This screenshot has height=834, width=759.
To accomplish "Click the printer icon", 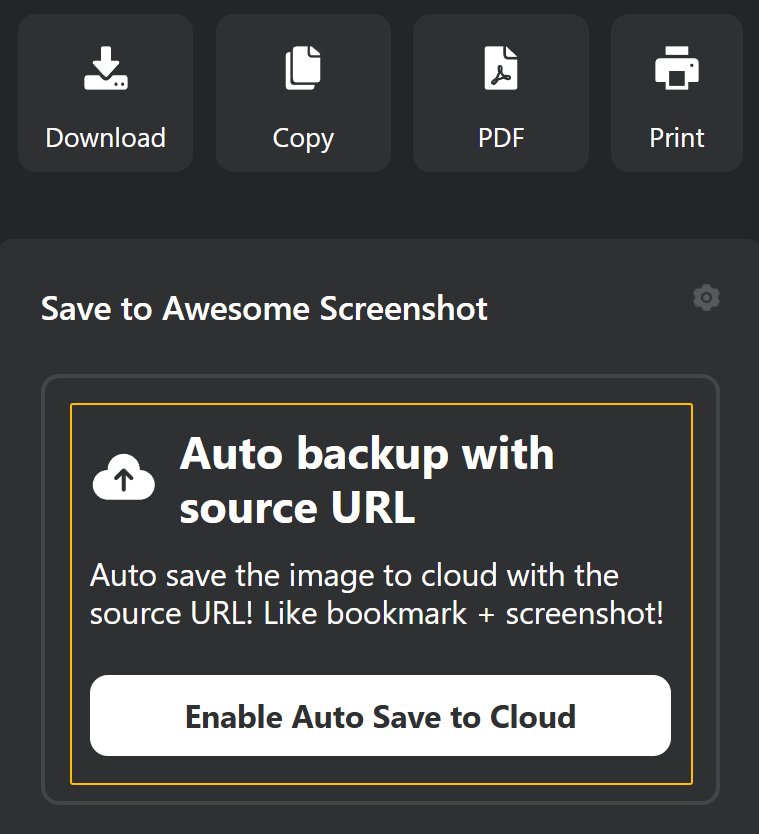I will [x=677, y=68].
